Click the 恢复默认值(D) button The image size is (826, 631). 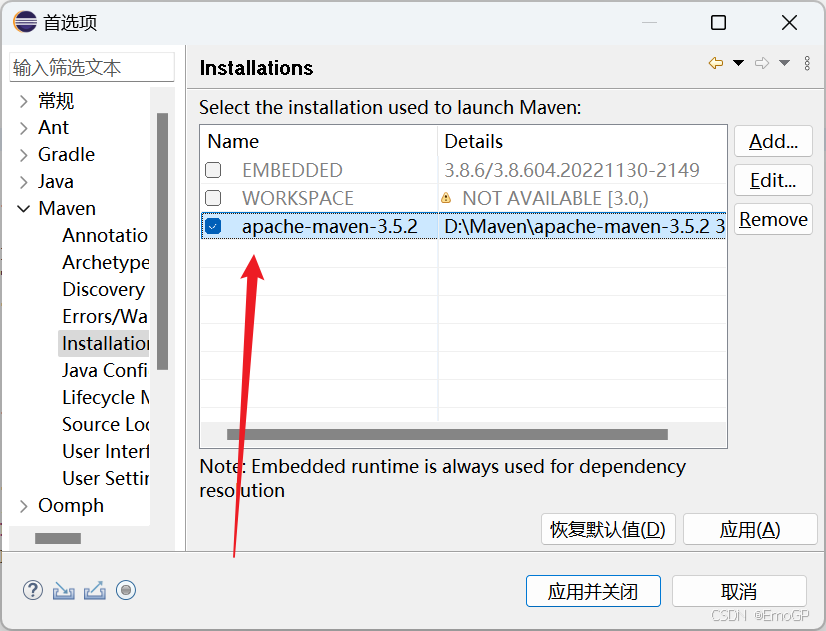(x=608, y=529)
